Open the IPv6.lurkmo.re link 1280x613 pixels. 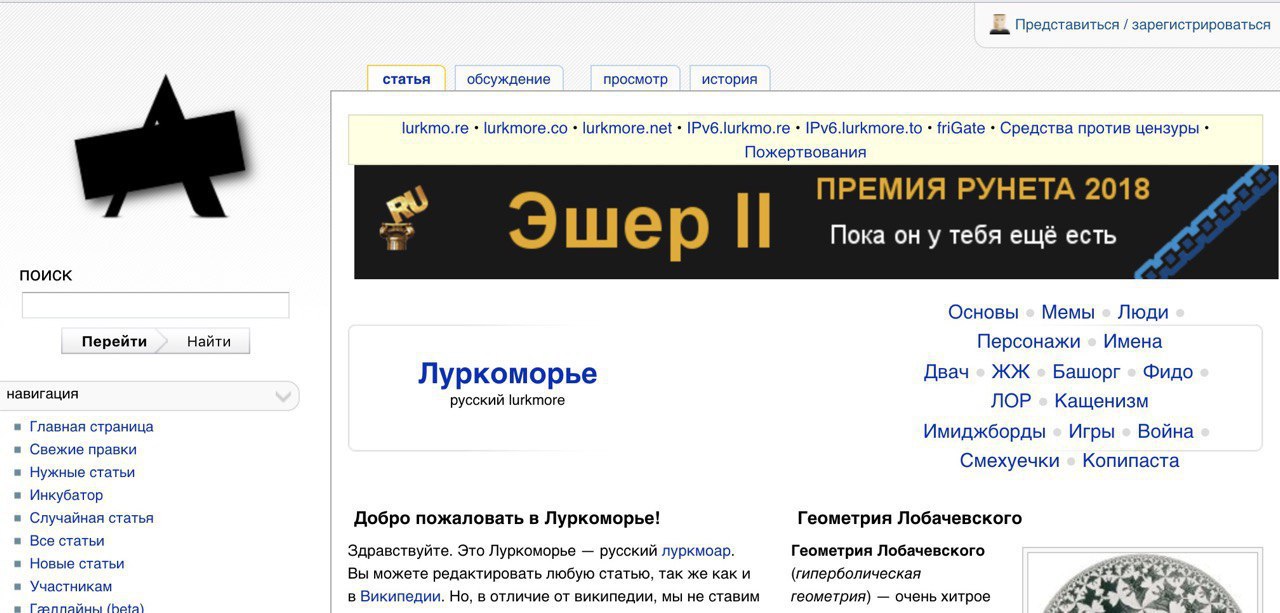pos(738,128)
